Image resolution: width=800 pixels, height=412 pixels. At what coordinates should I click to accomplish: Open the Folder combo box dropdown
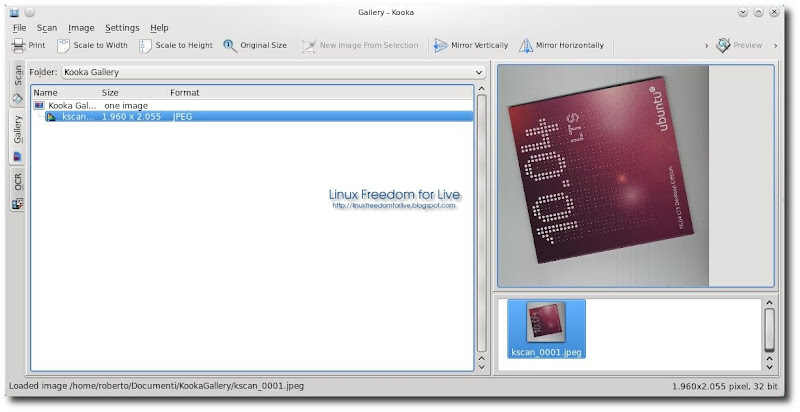[x=479, y=73]
